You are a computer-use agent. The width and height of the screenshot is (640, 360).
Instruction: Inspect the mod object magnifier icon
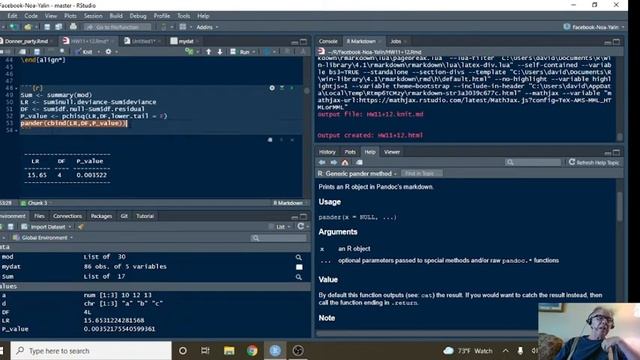[299, 257]
